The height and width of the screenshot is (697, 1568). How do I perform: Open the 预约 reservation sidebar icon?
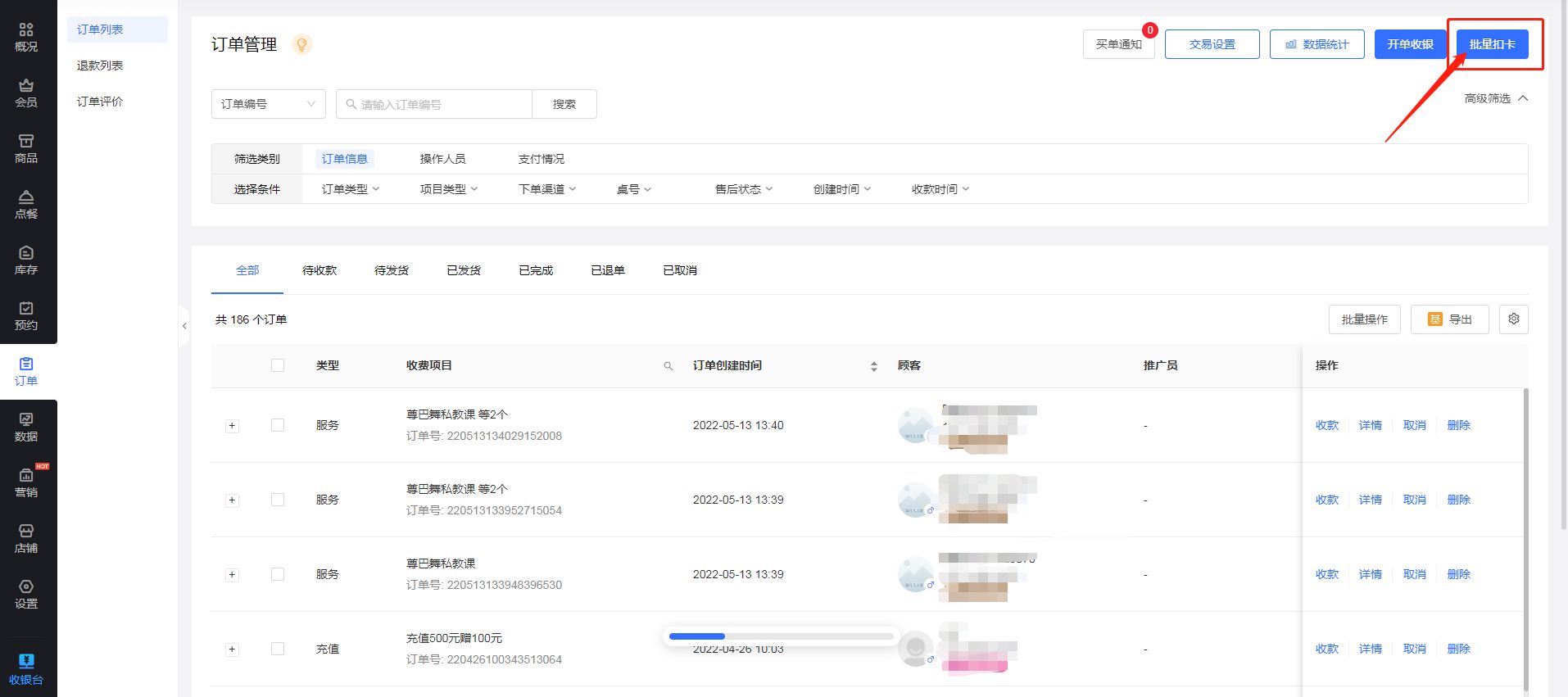[26, 316]
